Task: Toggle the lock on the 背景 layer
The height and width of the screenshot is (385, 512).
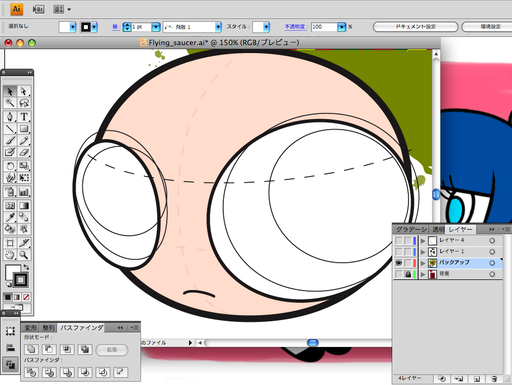Action: click(408, 274)
